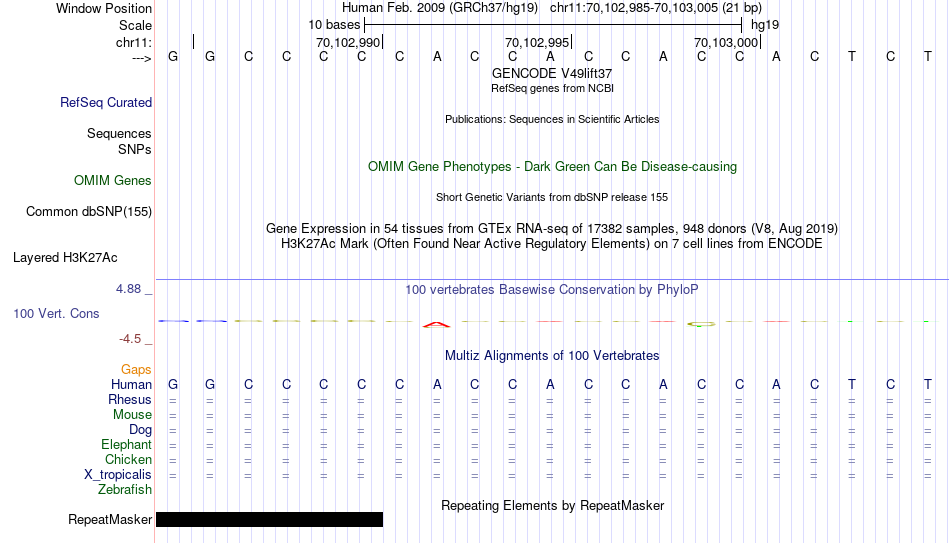Click the black RepeatMasker element block

pyautogui.click(x=270, y=519)
